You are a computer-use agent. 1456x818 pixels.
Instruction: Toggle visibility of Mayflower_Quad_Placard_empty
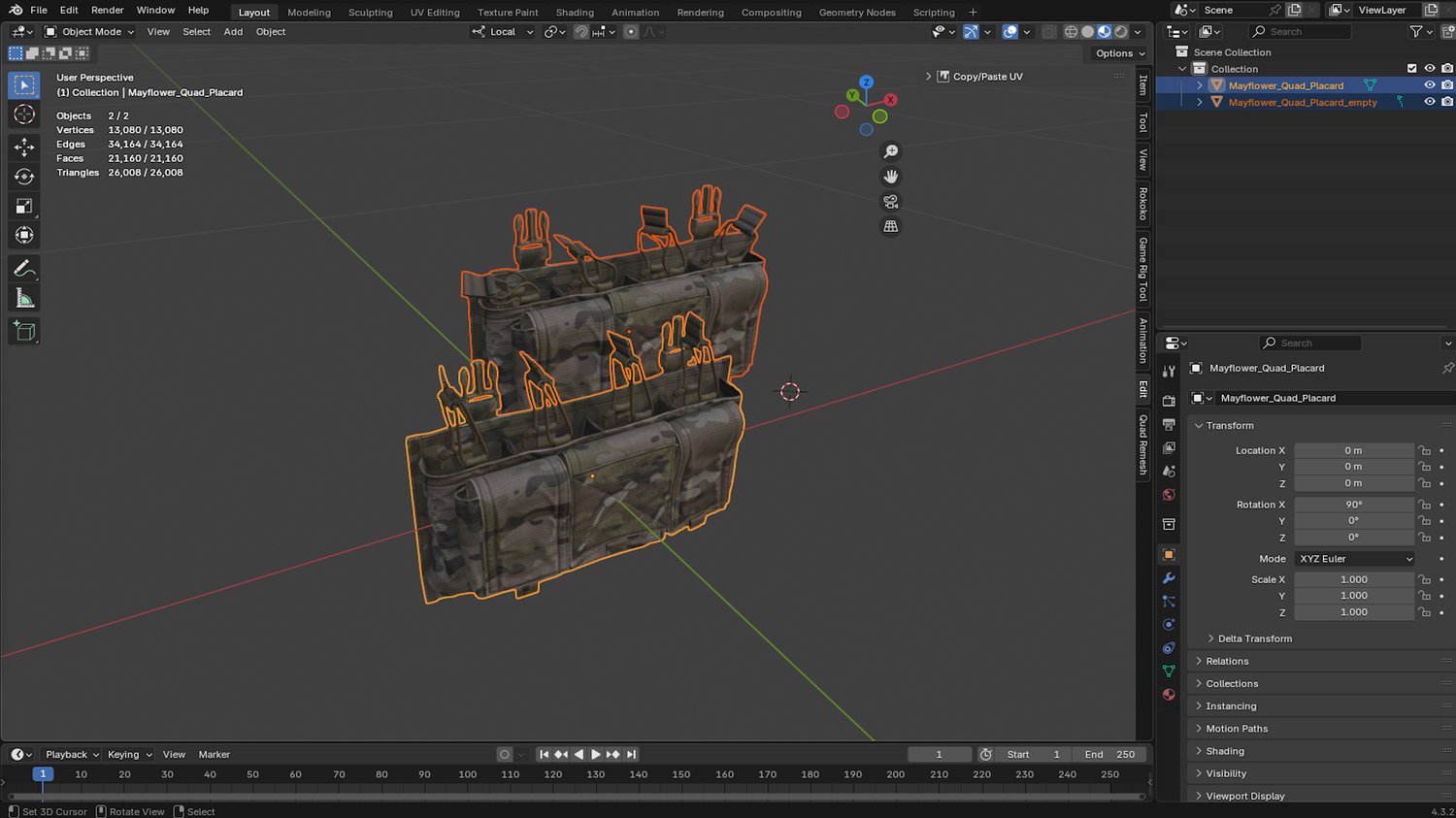(1429, 102)
